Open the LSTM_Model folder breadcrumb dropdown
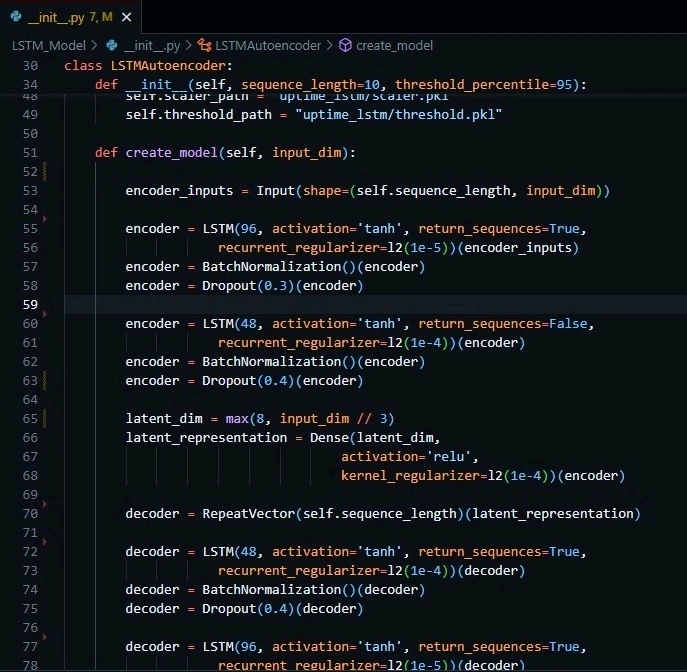The height and width of the screenshot is (672, 687). coord(48,45)
